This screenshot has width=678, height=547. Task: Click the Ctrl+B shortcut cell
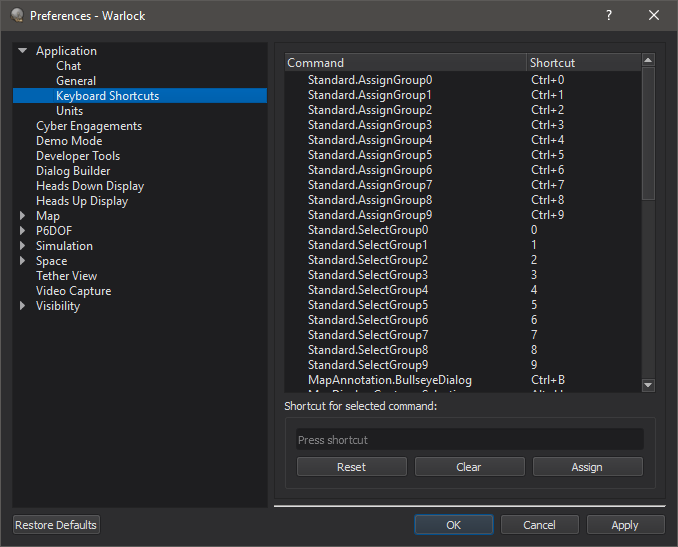click(548, 380)
